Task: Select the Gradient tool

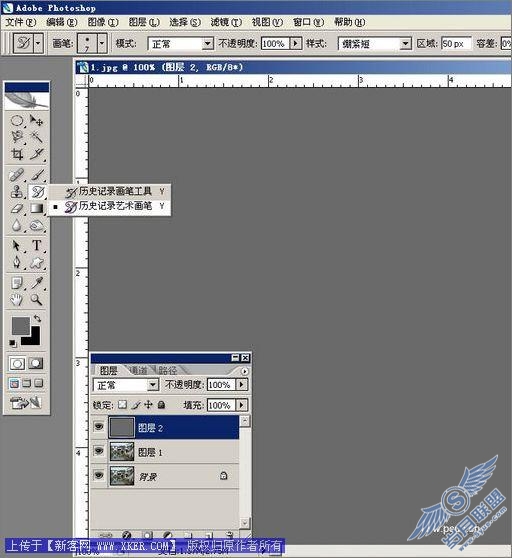Action: click(36, 208)
